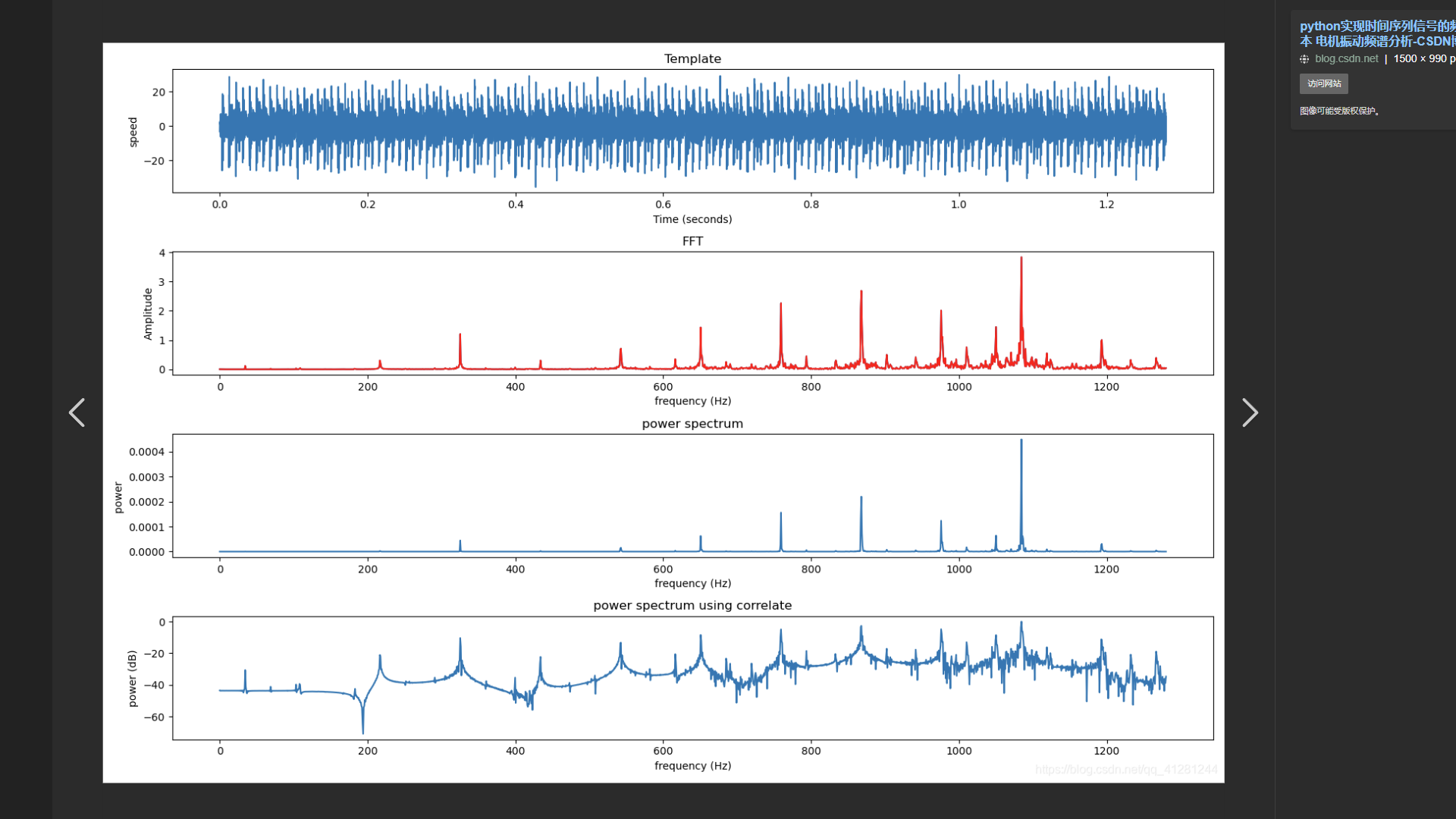Viewport: 1456px width, 819px height.
Task: Click the 'Amplitude' y-axis label
Action: [x=148, y=313]
